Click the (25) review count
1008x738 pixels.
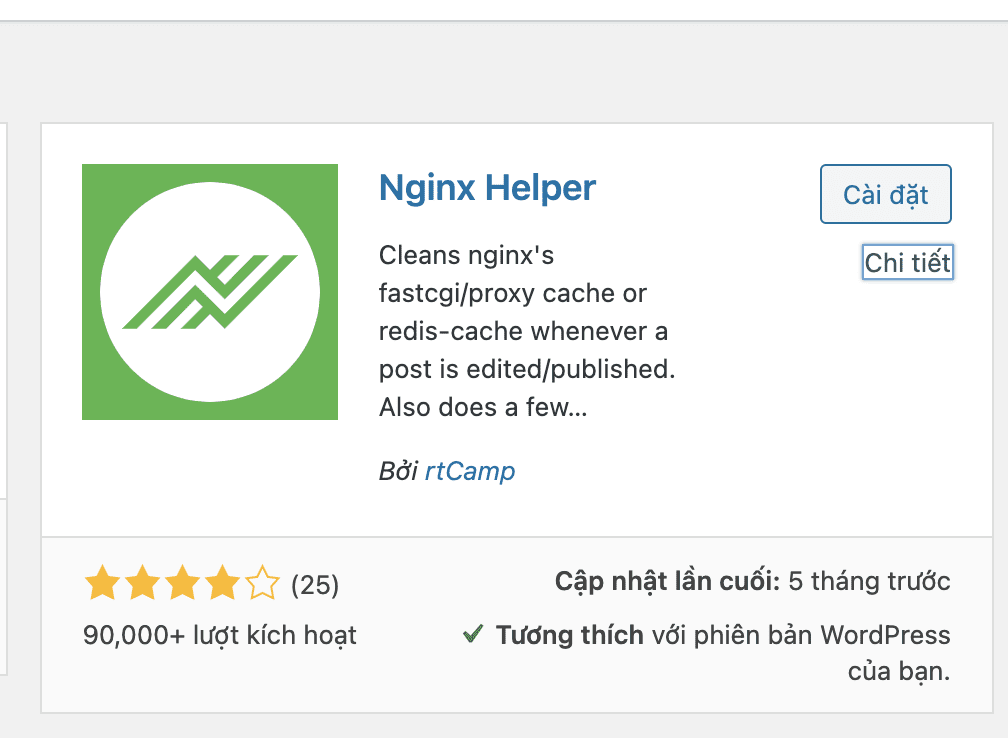314,583
